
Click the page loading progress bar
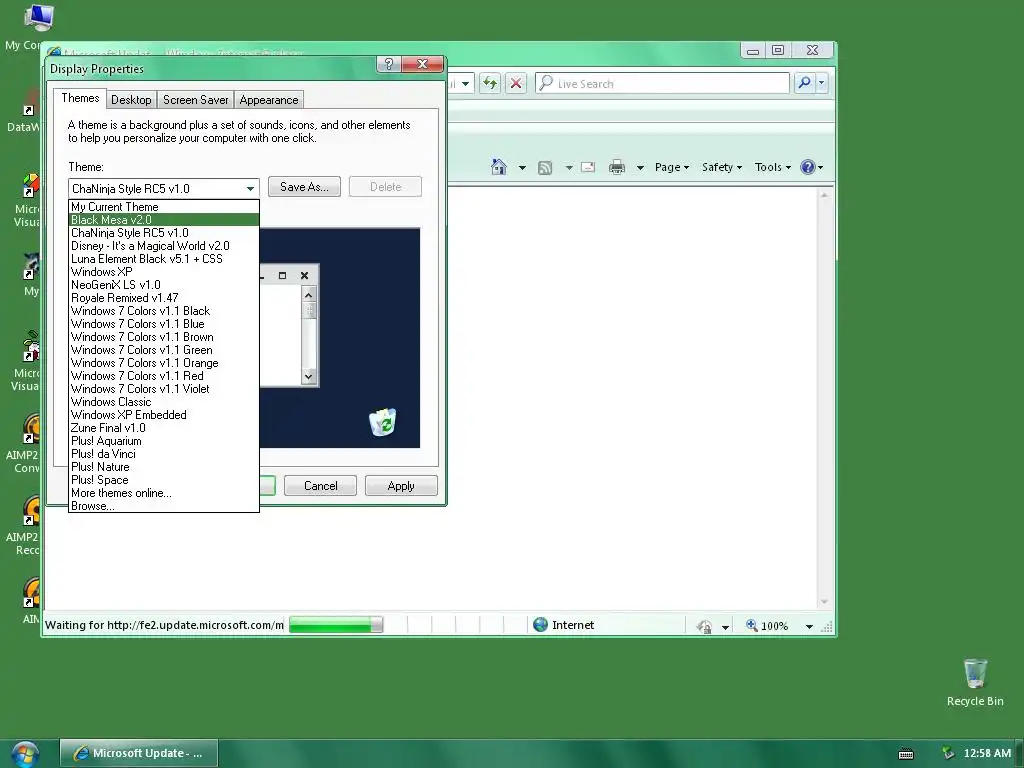tap(336, 625)
